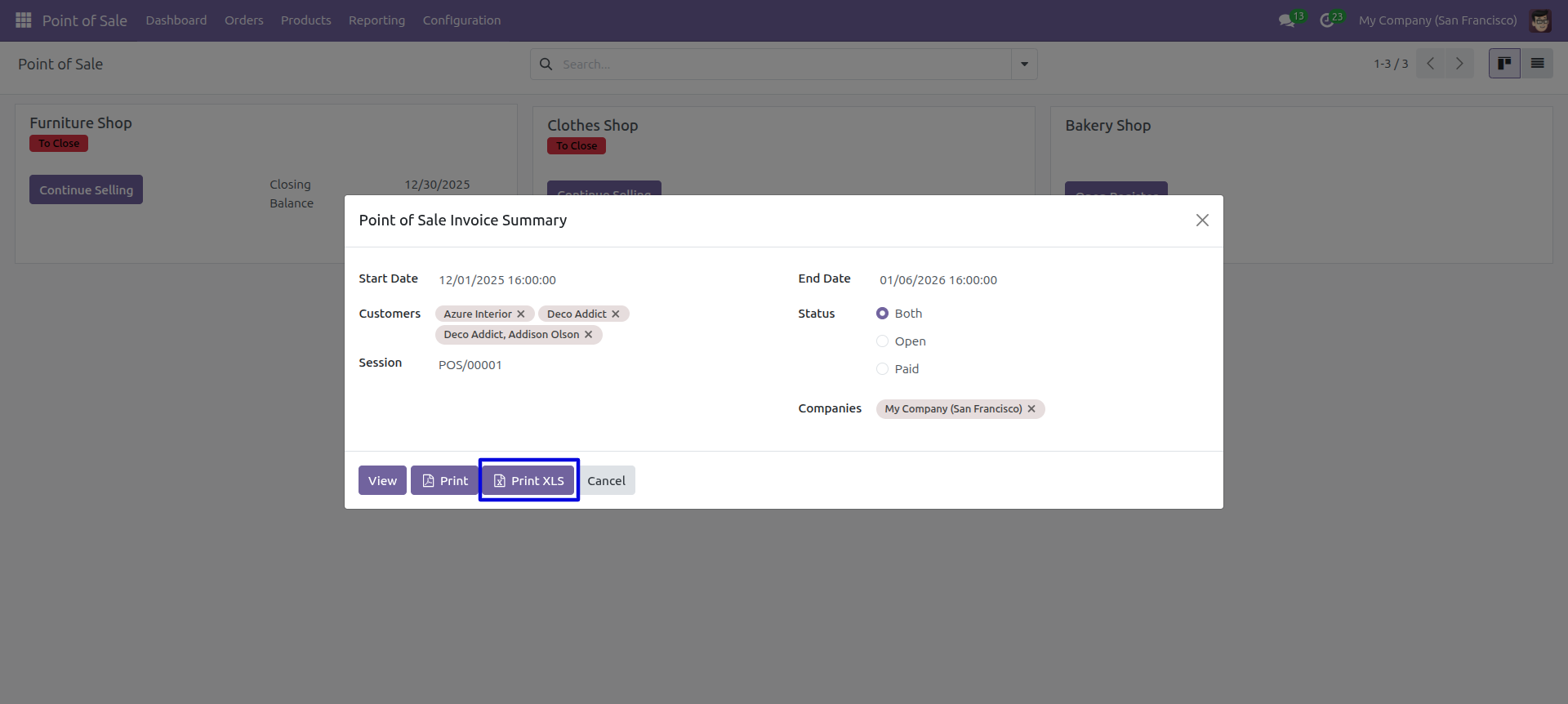This screenshot has width=1568, height=704.
Task: Open the activities clock icon
Action: pos(1327,20)
